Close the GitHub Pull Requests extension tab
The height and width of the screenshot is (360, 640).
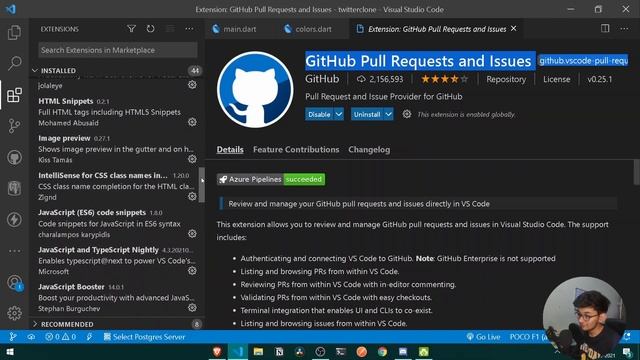(x=513, y=29)
